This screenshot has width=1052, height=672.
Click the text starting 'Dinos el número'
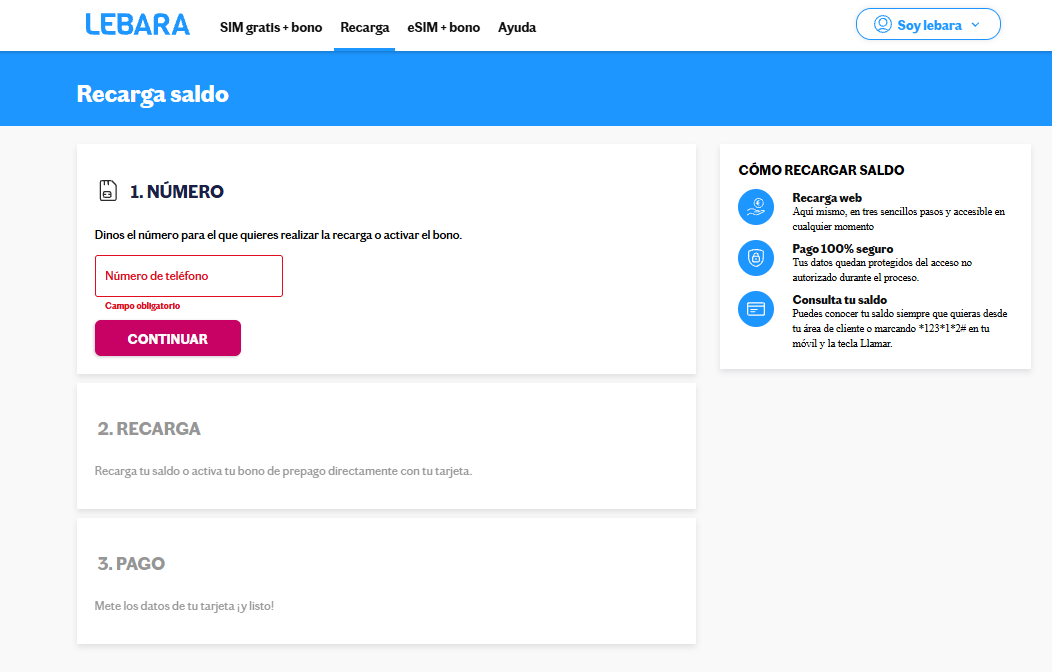278,235
